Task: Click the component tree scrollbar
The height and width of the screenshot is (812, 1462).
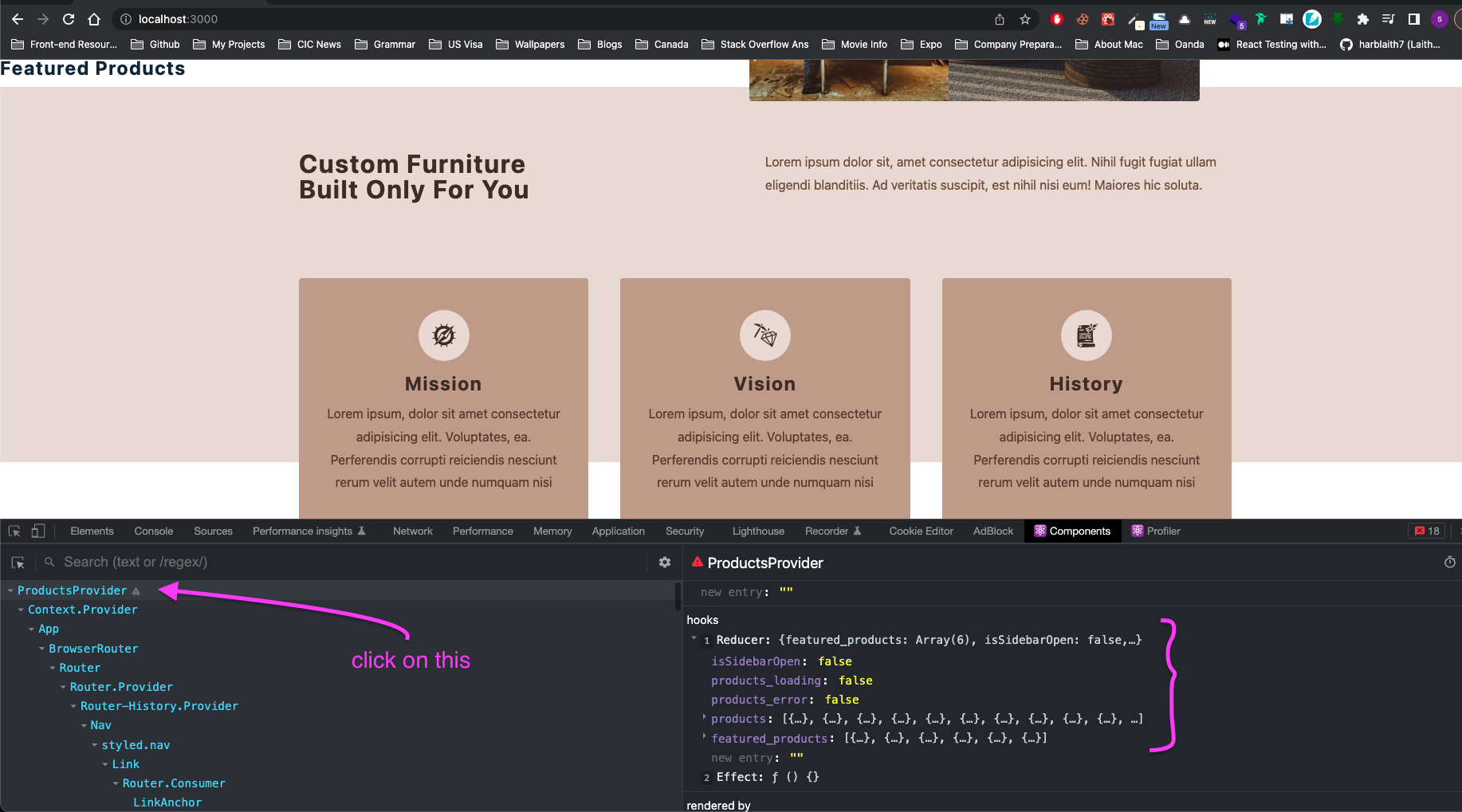Action: [x=678, y=597]
